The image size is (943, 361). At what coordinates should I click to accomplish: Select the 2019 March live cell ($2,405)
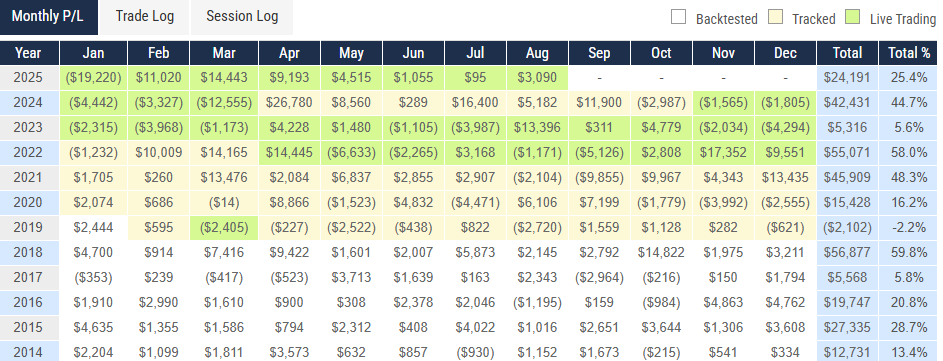224,228
